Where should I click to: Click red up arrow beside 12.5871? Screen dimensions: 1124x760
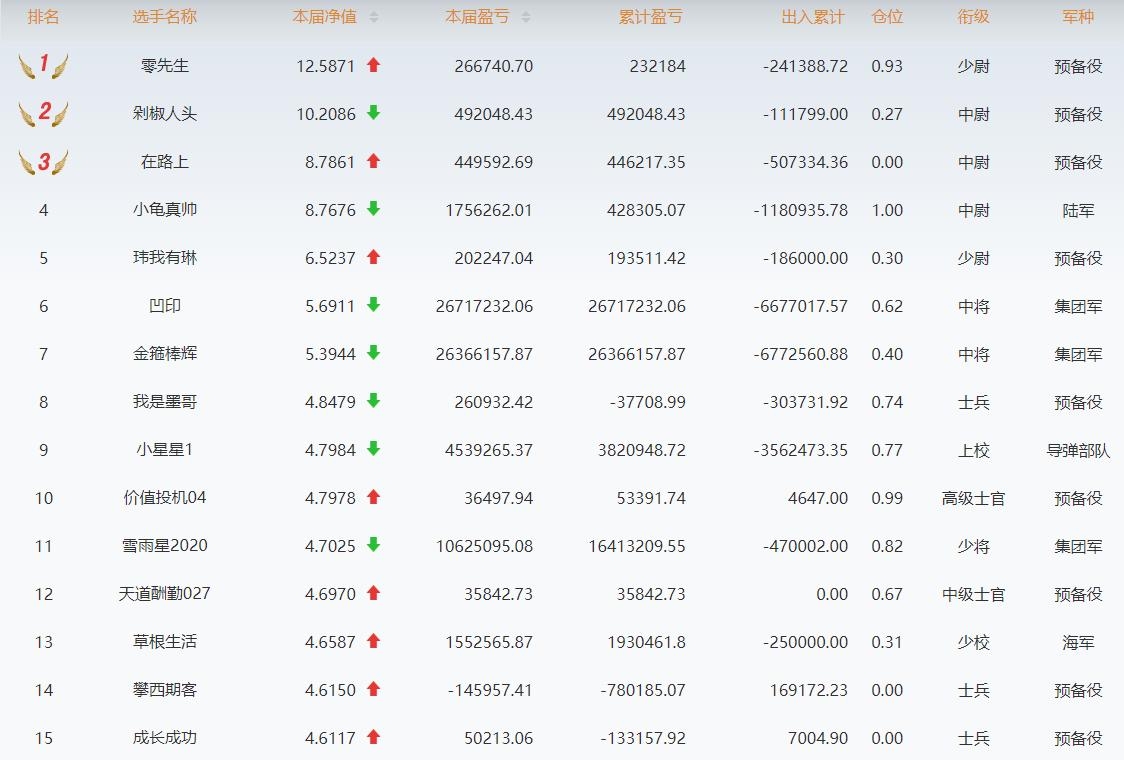(373, 65)
